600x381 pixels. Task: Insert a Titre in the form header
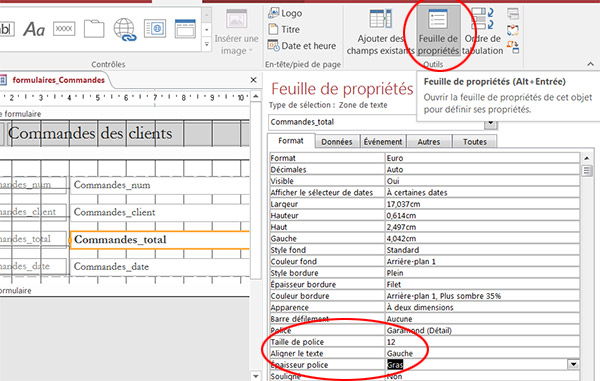[284, 29]
